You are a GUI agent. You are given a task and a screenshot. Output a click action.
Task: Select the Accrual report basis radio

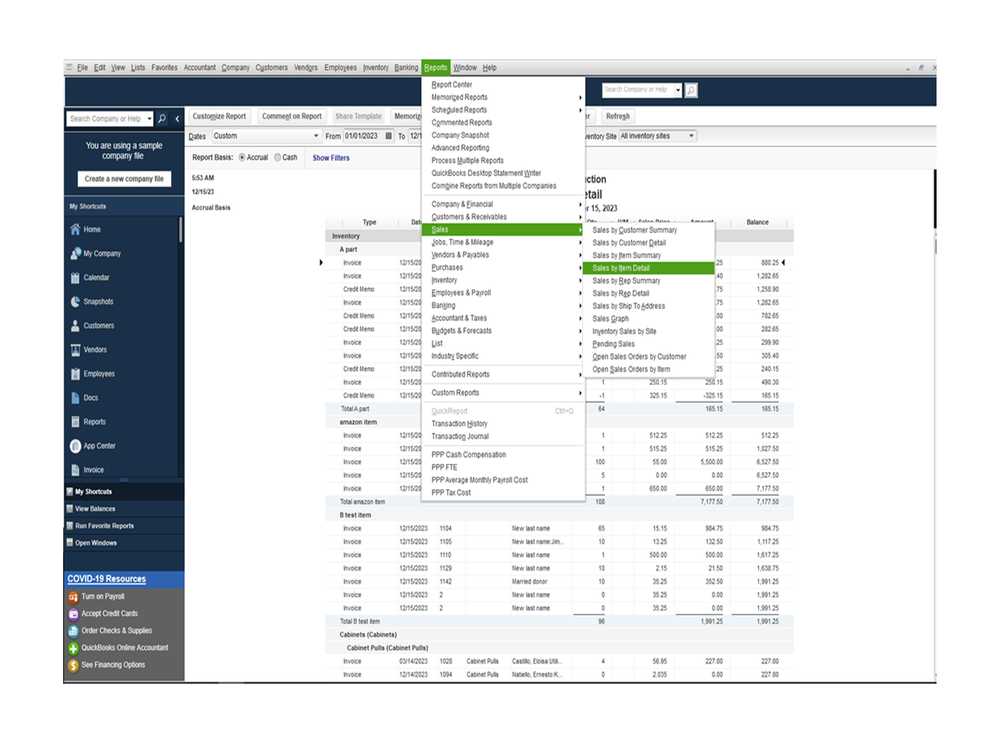click(x=242, y=157)
